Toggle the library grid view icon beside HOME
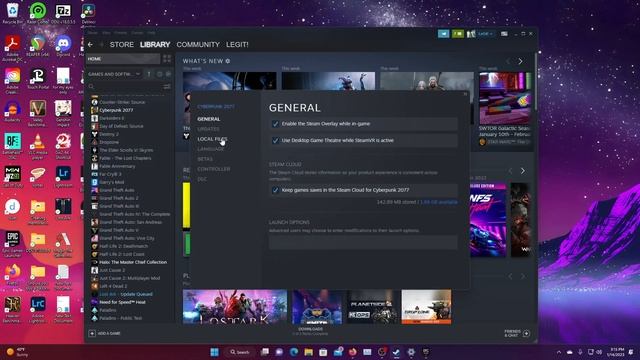The height and width of the screenshot is (360, 640). 167,59
